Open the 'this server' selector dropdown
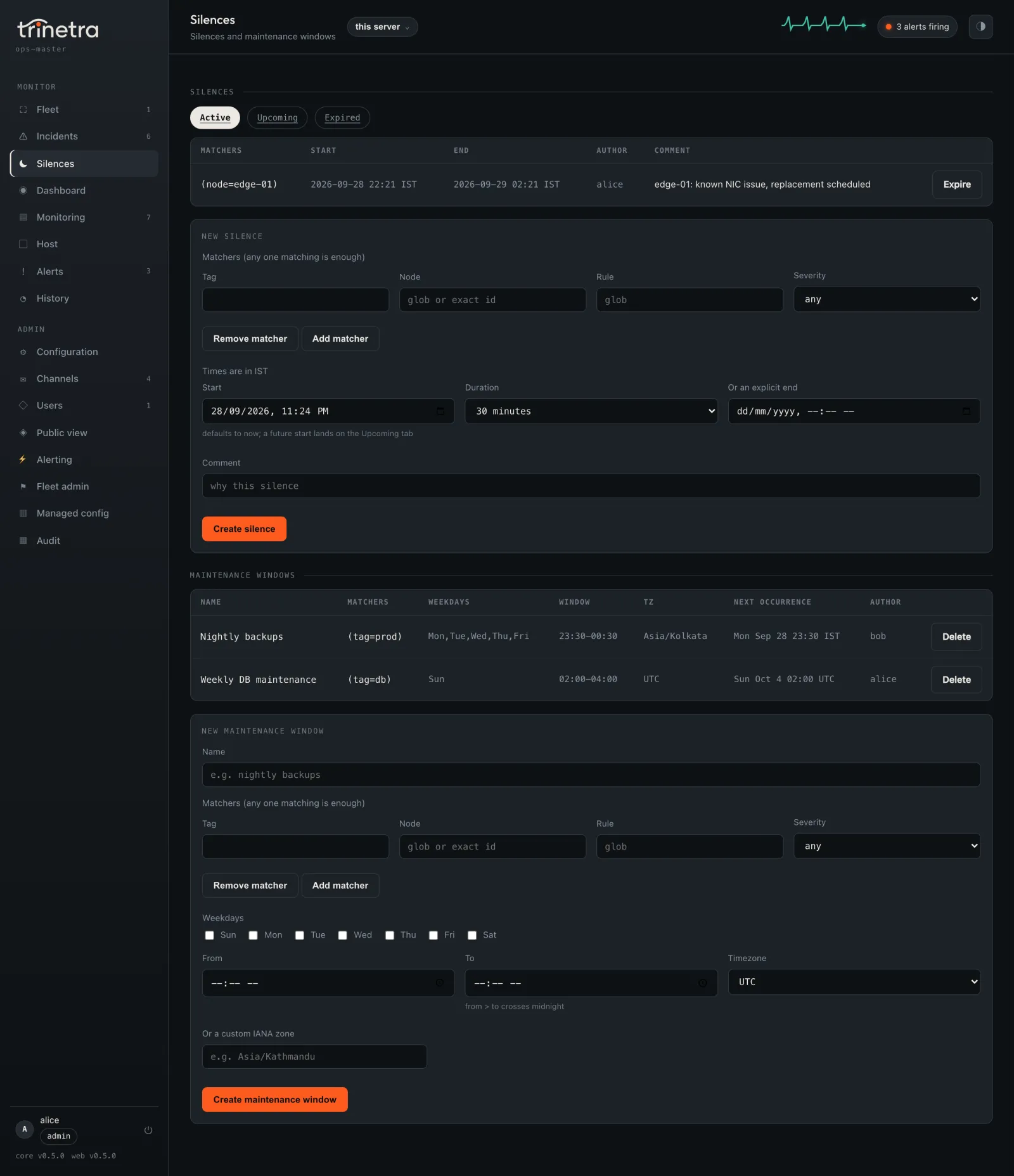 tap(382, 27)
